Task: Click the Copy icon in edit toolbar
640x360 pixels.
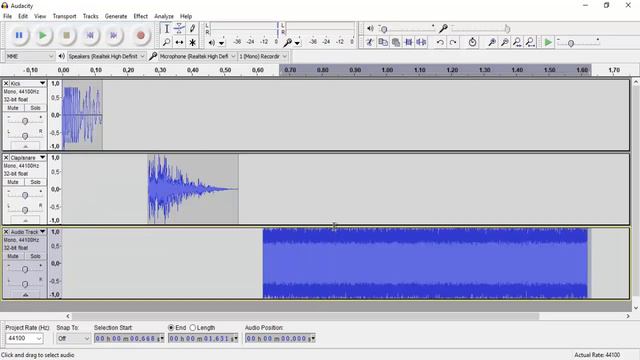Action: [383, 42]
